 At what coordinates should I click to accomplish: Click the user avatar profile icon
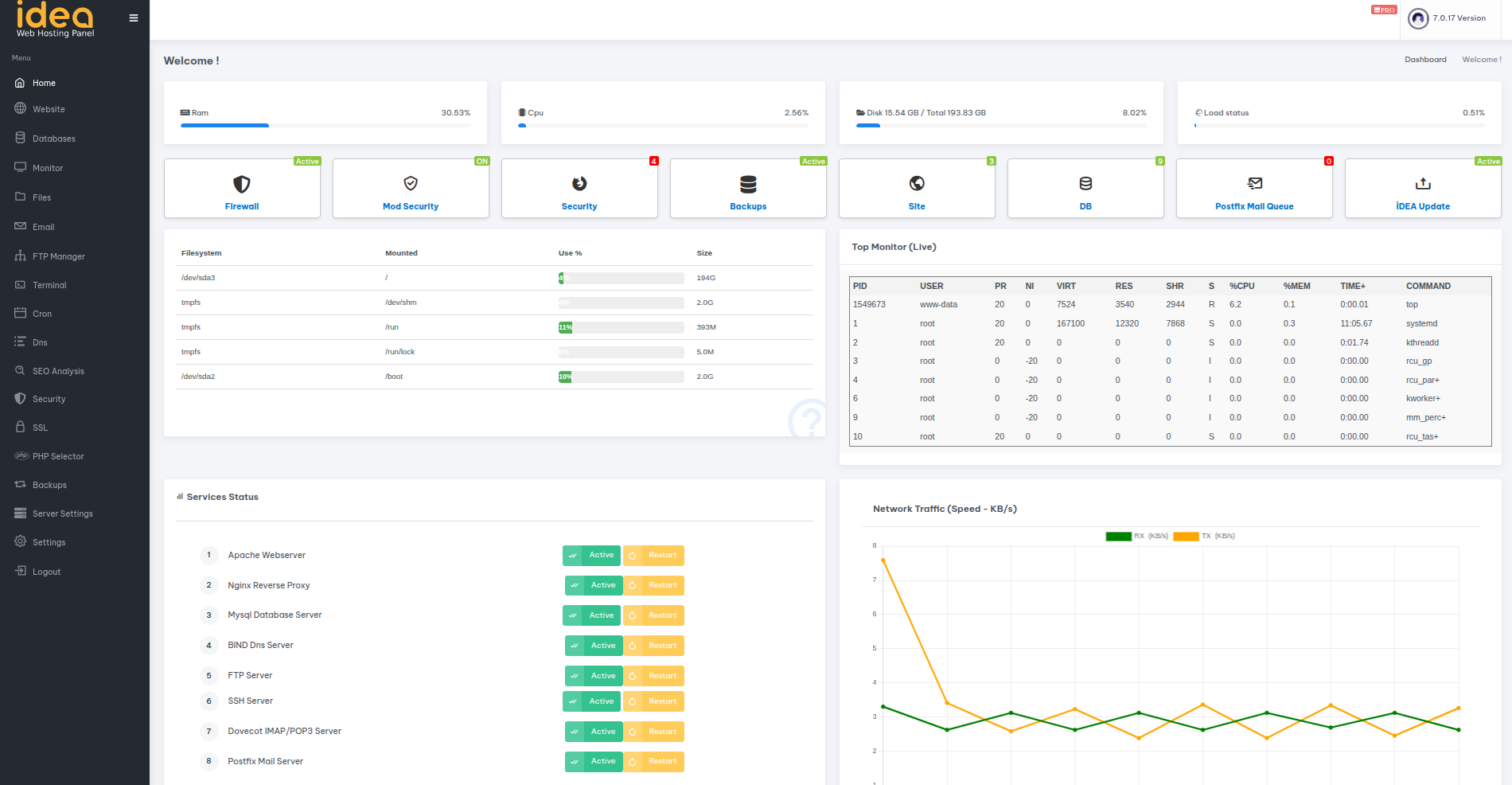(1418, 18)
